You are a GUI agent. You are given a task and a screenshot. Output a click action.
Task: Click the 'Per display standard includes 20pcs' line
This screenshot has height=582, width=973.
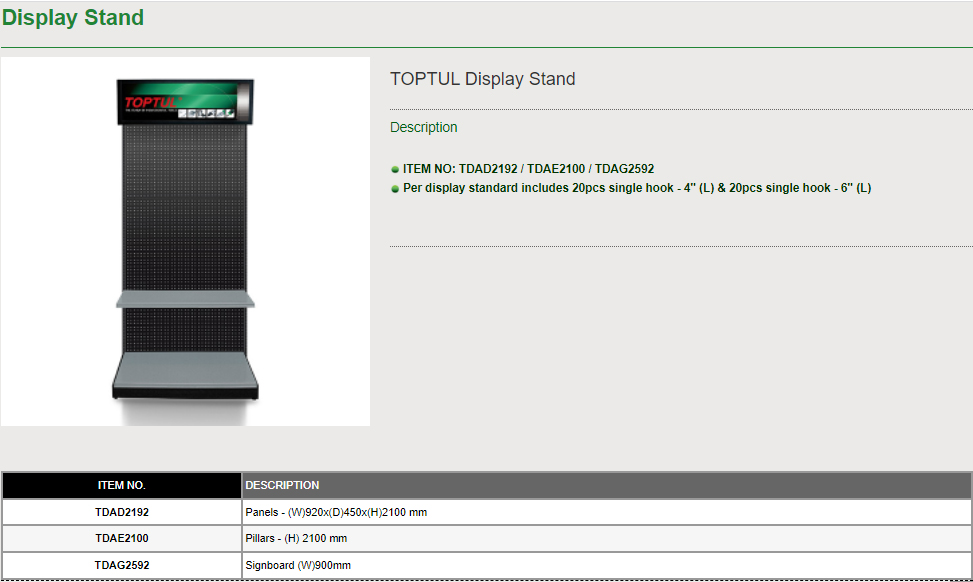coord(637,188)
